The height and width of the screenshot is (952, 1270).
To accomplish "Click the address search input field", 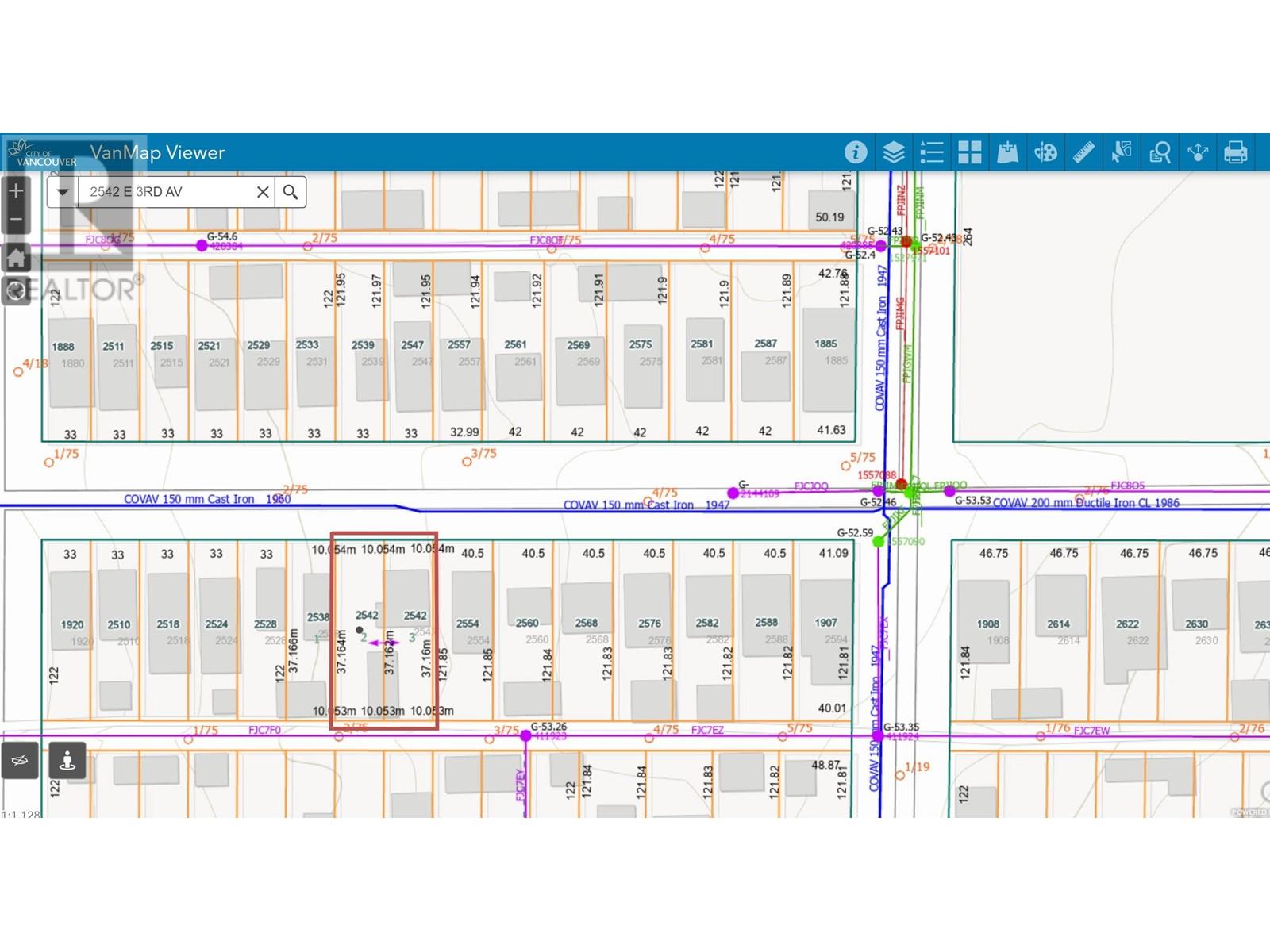I will click(x=167, y=192).
